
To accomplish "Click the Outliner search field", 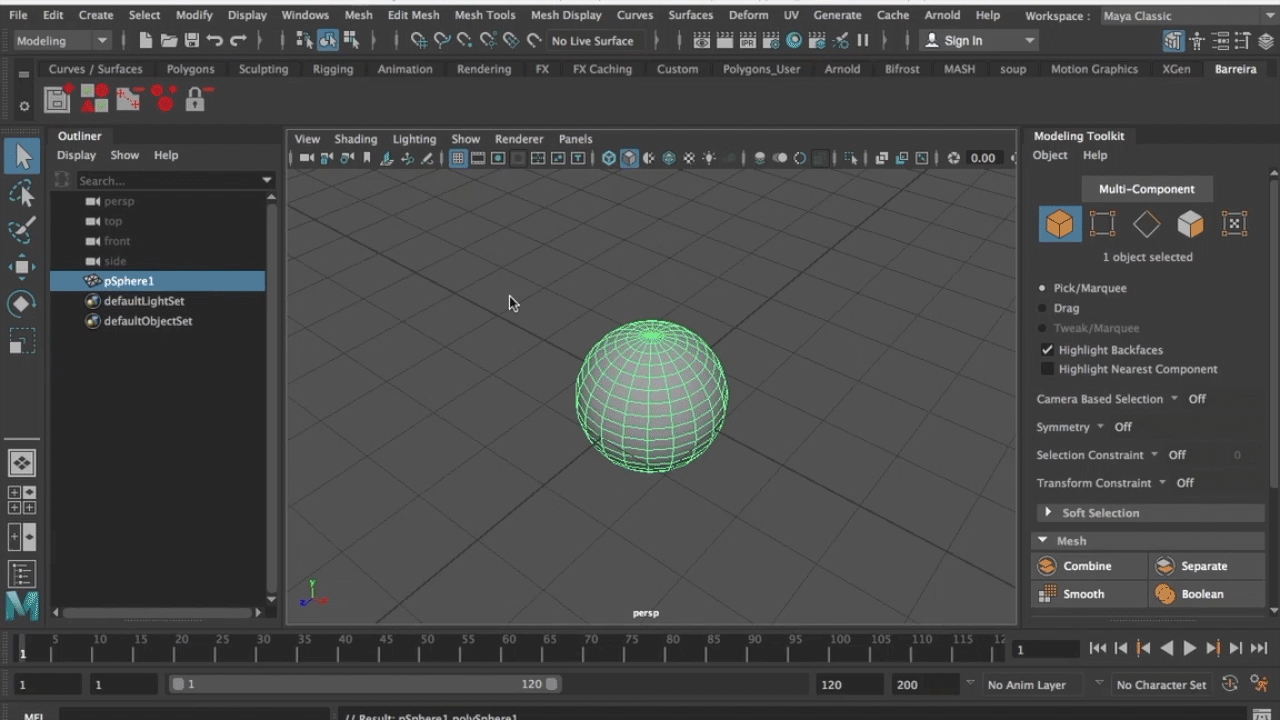I will pyautogui.click(x=165, y=181).
